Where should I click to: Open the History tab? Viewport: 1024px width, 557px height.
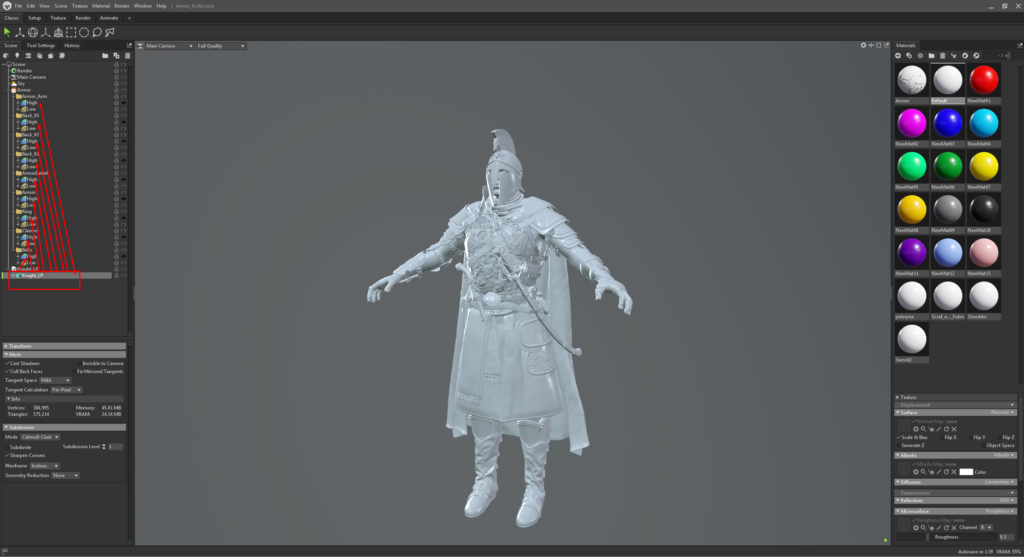(72, 46)
